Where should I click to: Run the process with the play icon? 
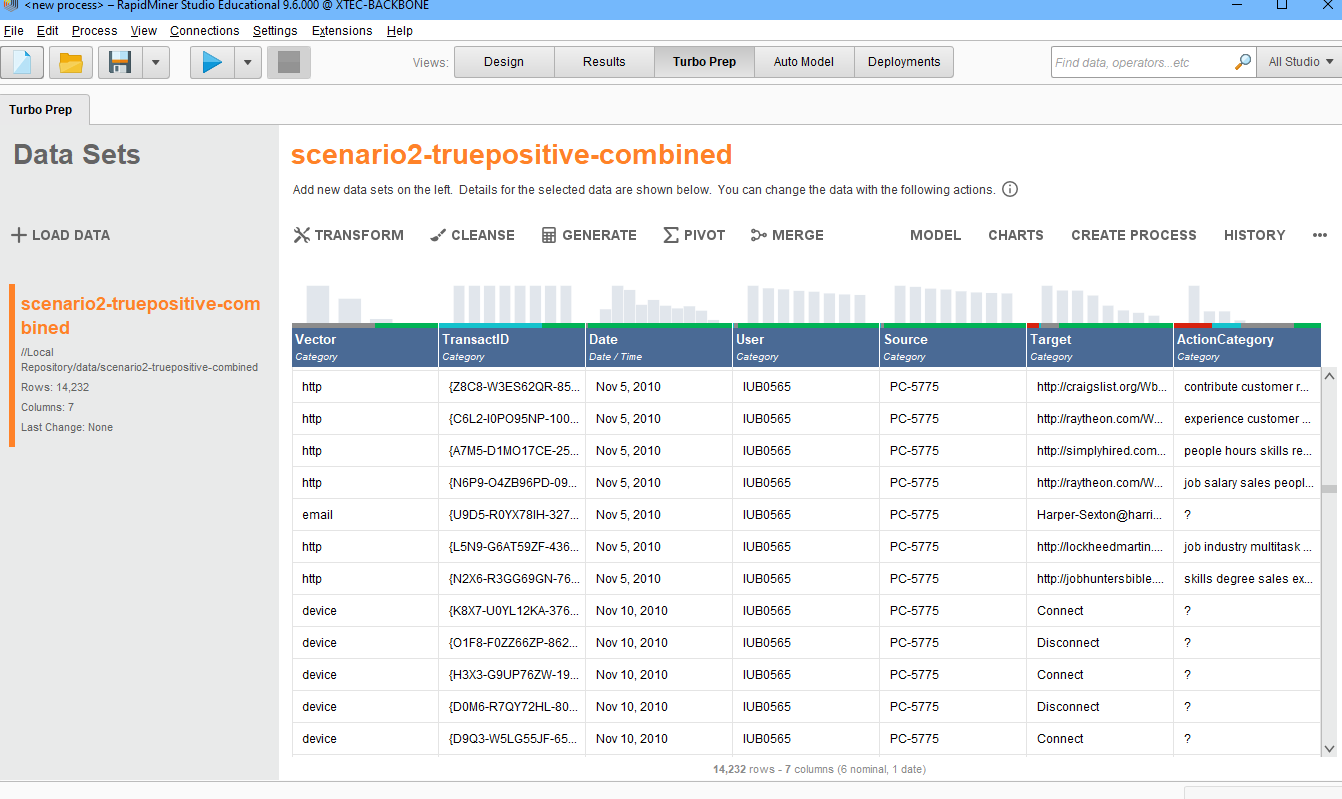click(x=212, y=62)
